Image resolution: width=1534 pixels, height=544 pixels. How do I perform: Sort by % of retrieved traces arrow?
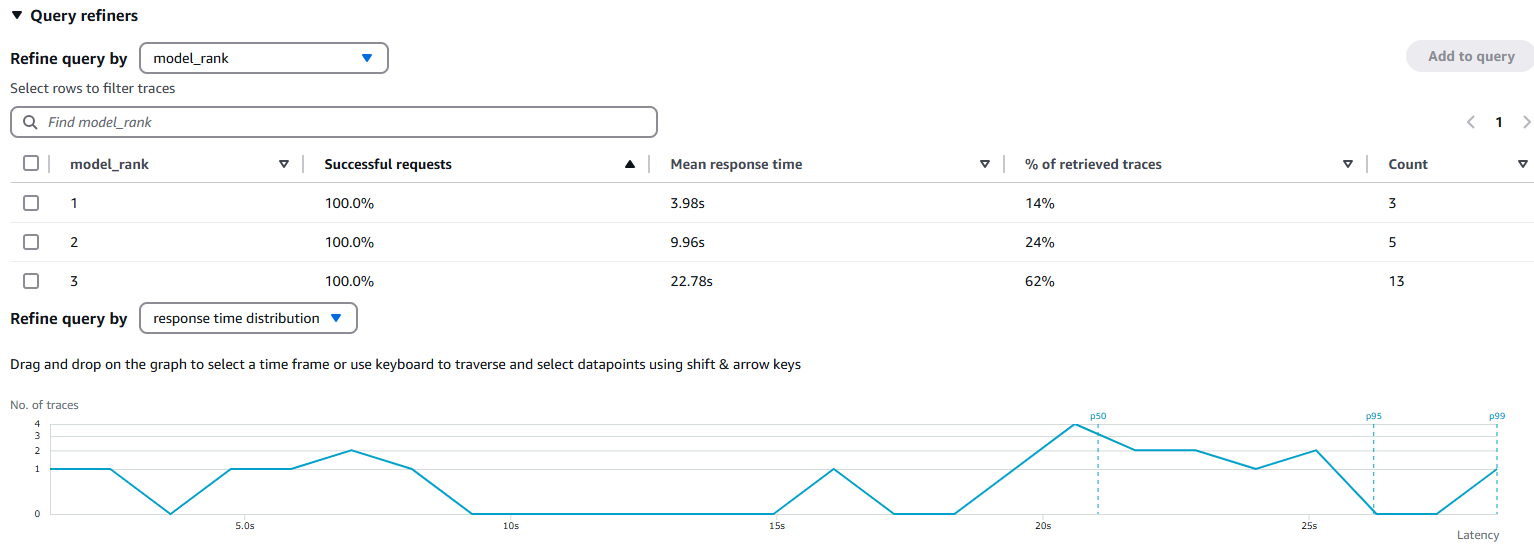click(1348, 164)
